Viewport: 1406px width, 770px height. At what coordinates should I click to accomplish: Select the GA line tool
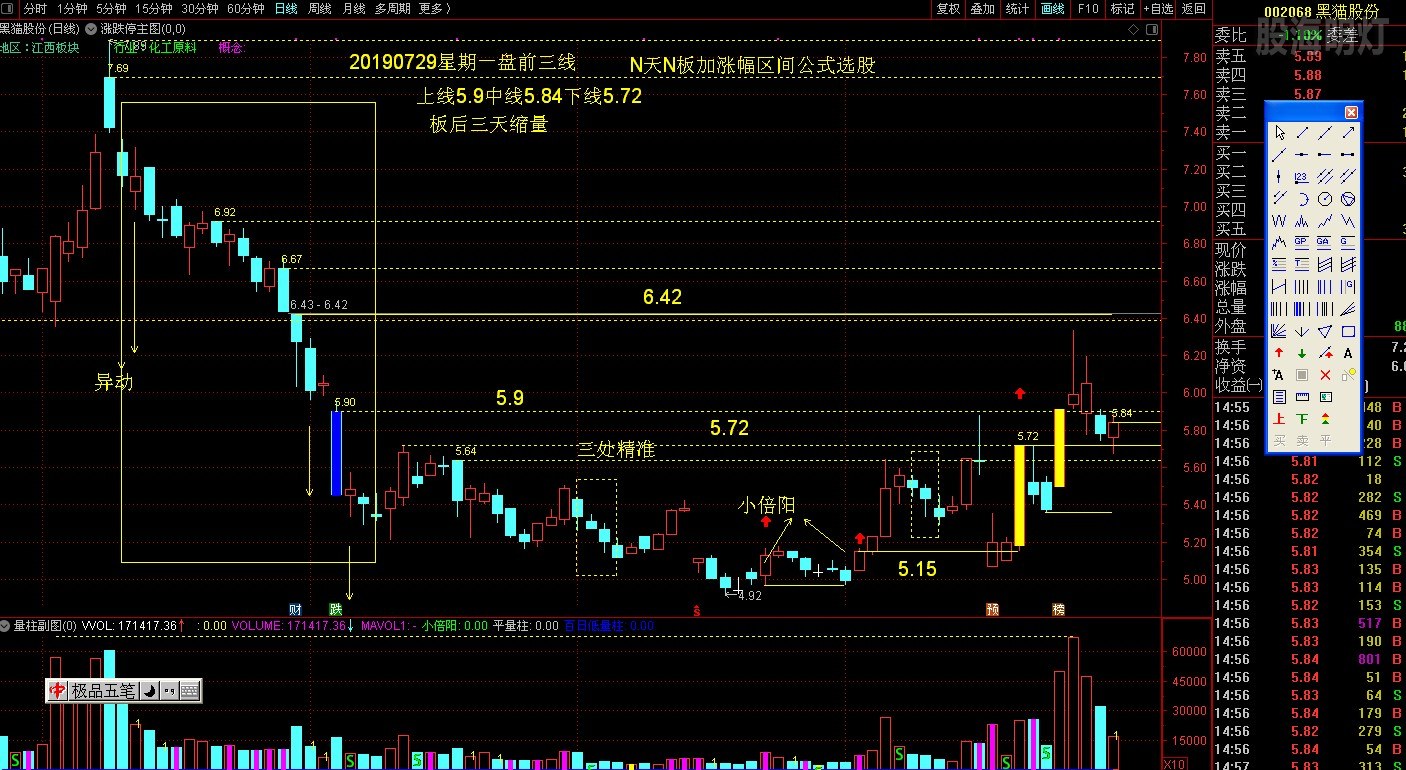pyautogui.click(x=1325, y=241)
